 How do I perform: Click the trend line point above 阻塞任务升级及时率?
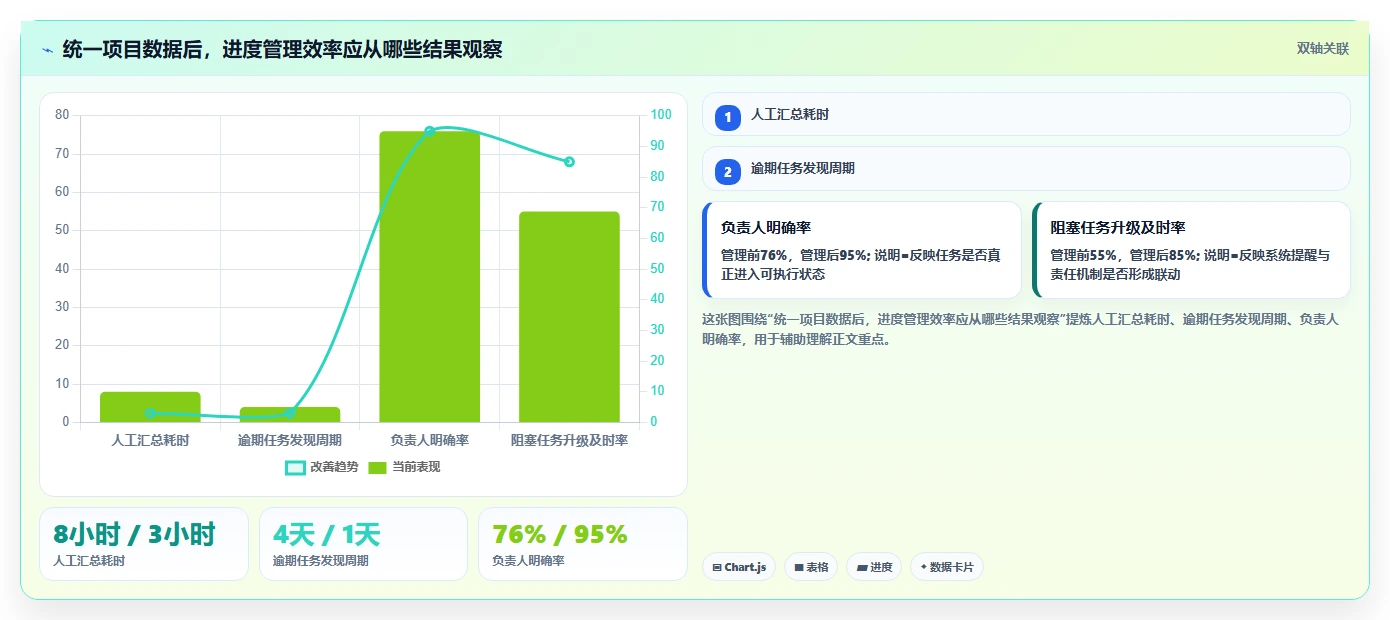(569, 162)
